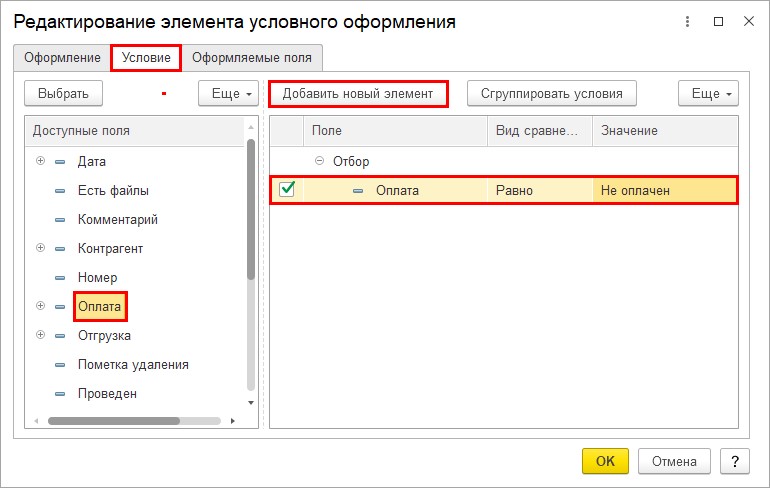Viewport: 770px width, 488px height.
Task: Switch to the Оформление tab
Action: pyautogui.click(x=62, y=58)
